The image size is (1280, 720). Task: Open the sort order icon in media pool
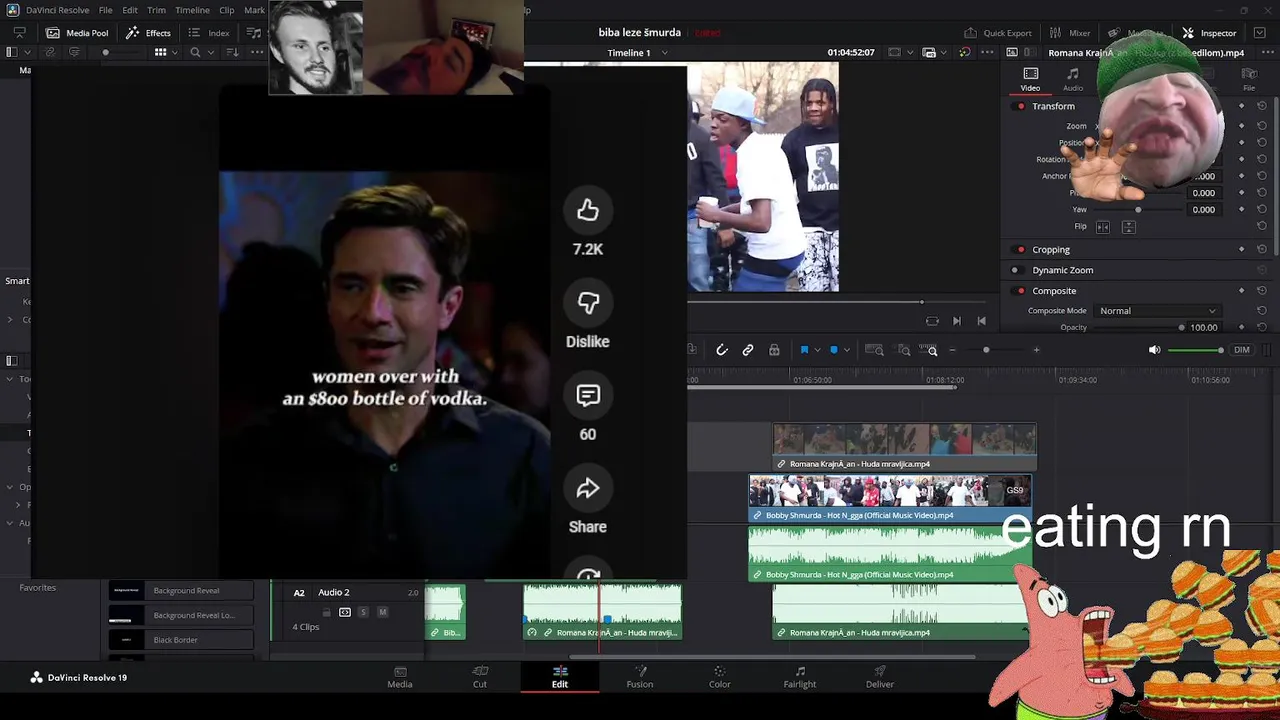point(232,52)
